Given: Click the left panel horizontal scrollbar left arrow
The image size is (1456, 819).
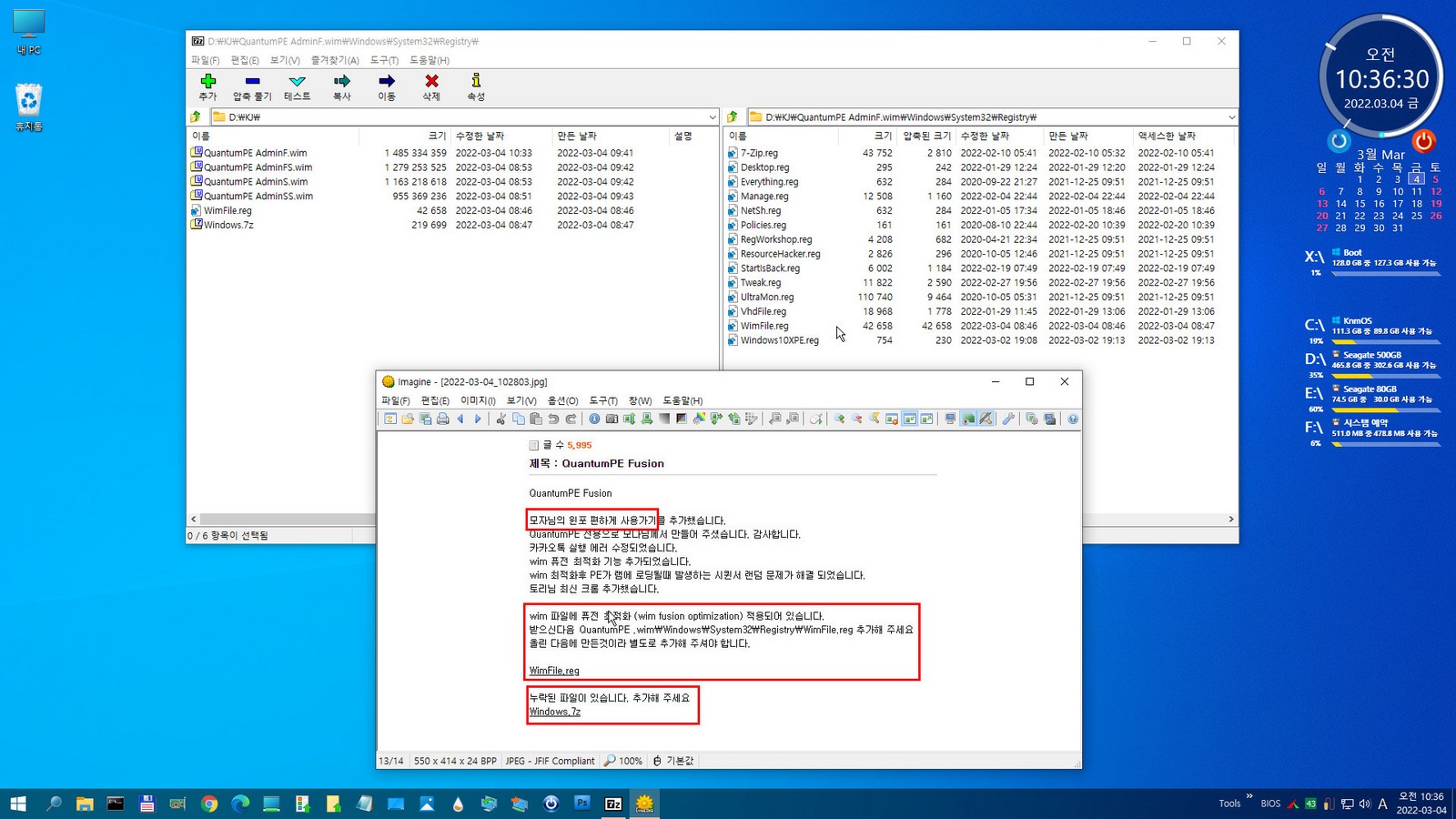Looking at the screenshot, I should [x=193, y=519].
